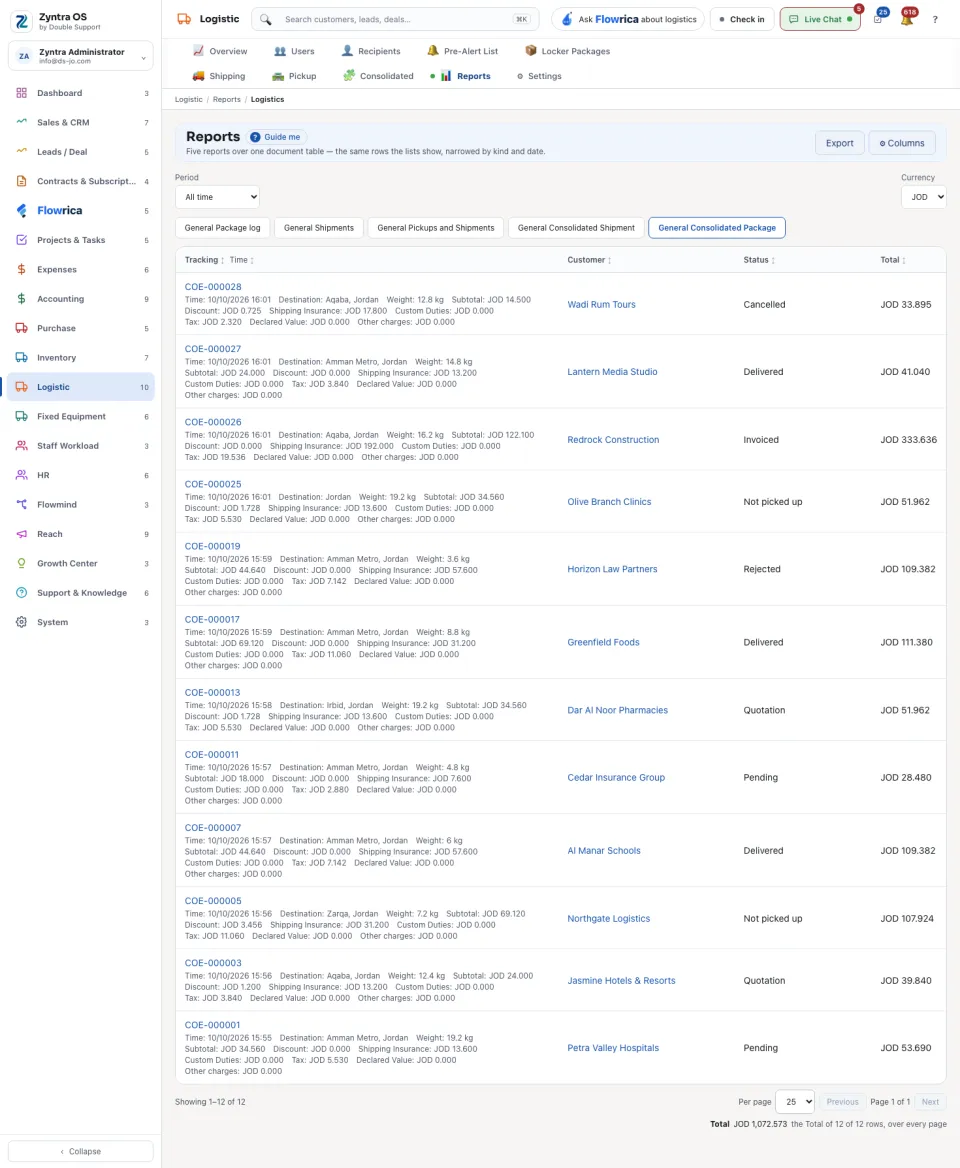Screen dimensions: 960x1168
Task: Collapse the sidebar with Collapse button
Action: pyautogui.click(x=81, y=1151)
